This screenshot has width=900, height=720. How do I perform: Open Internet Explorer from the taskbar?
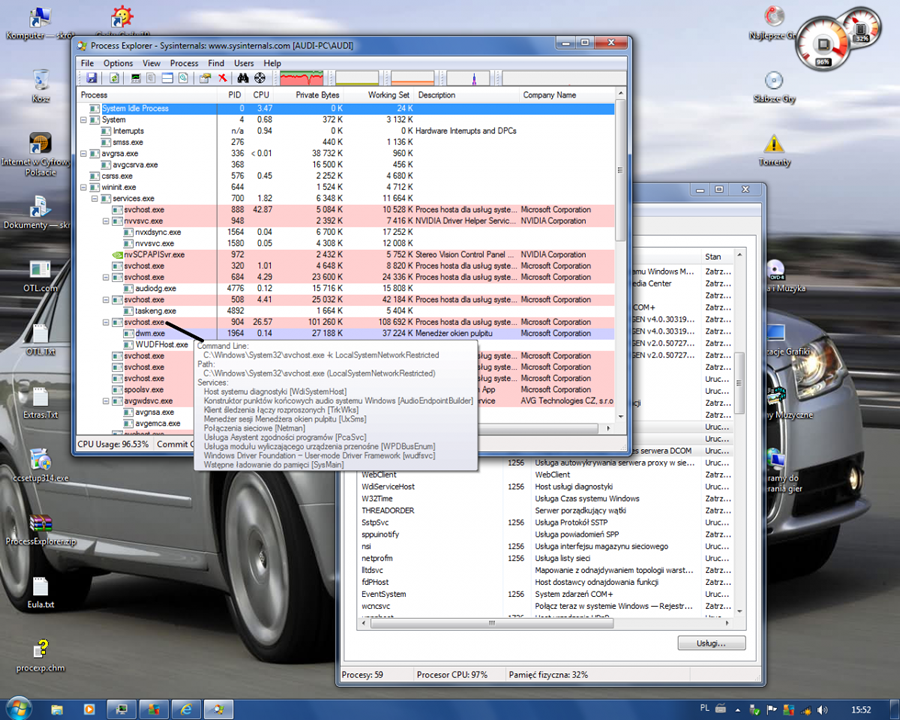pos(187,710)
